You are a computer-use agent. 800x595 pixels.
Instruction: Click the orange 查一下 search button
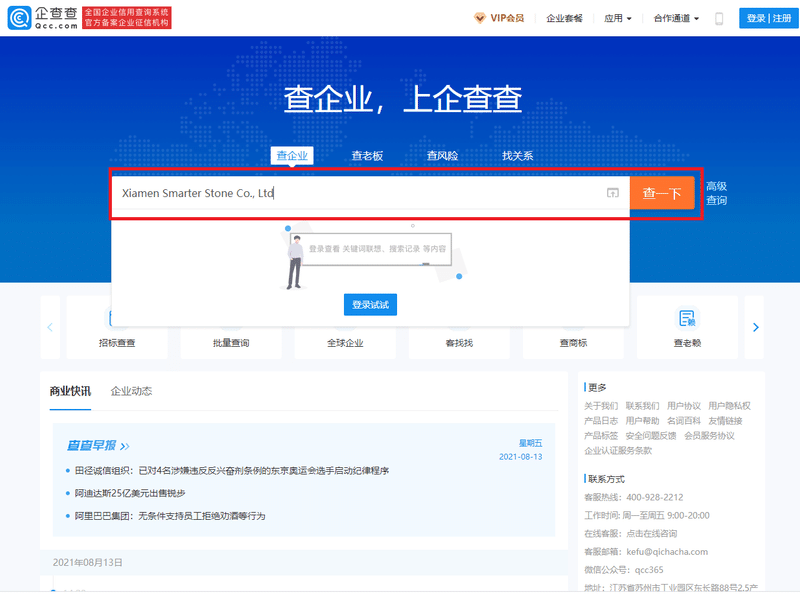tap(662, 193)
